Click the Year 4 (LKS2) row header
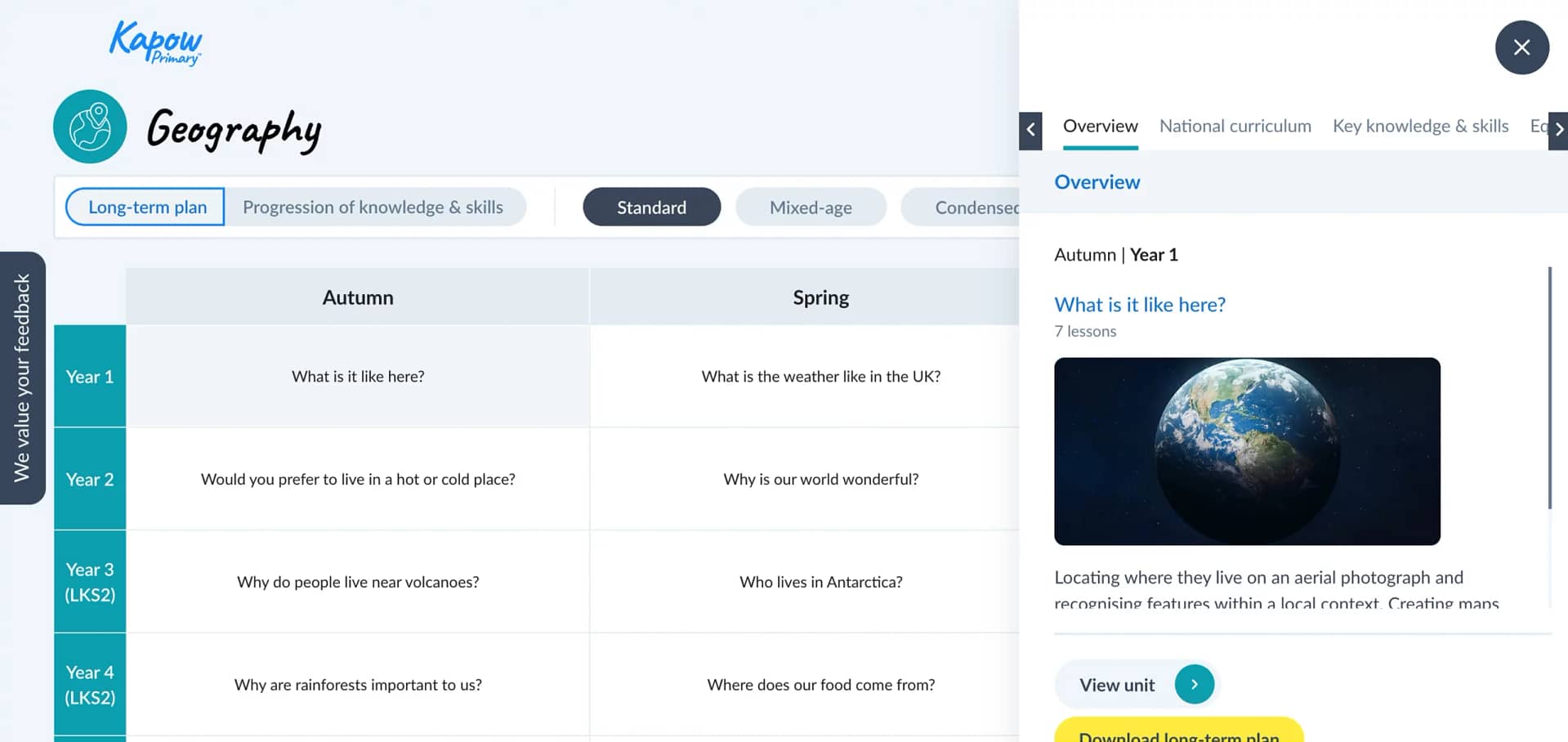1568x742 pixels. [x=90, y=685]
